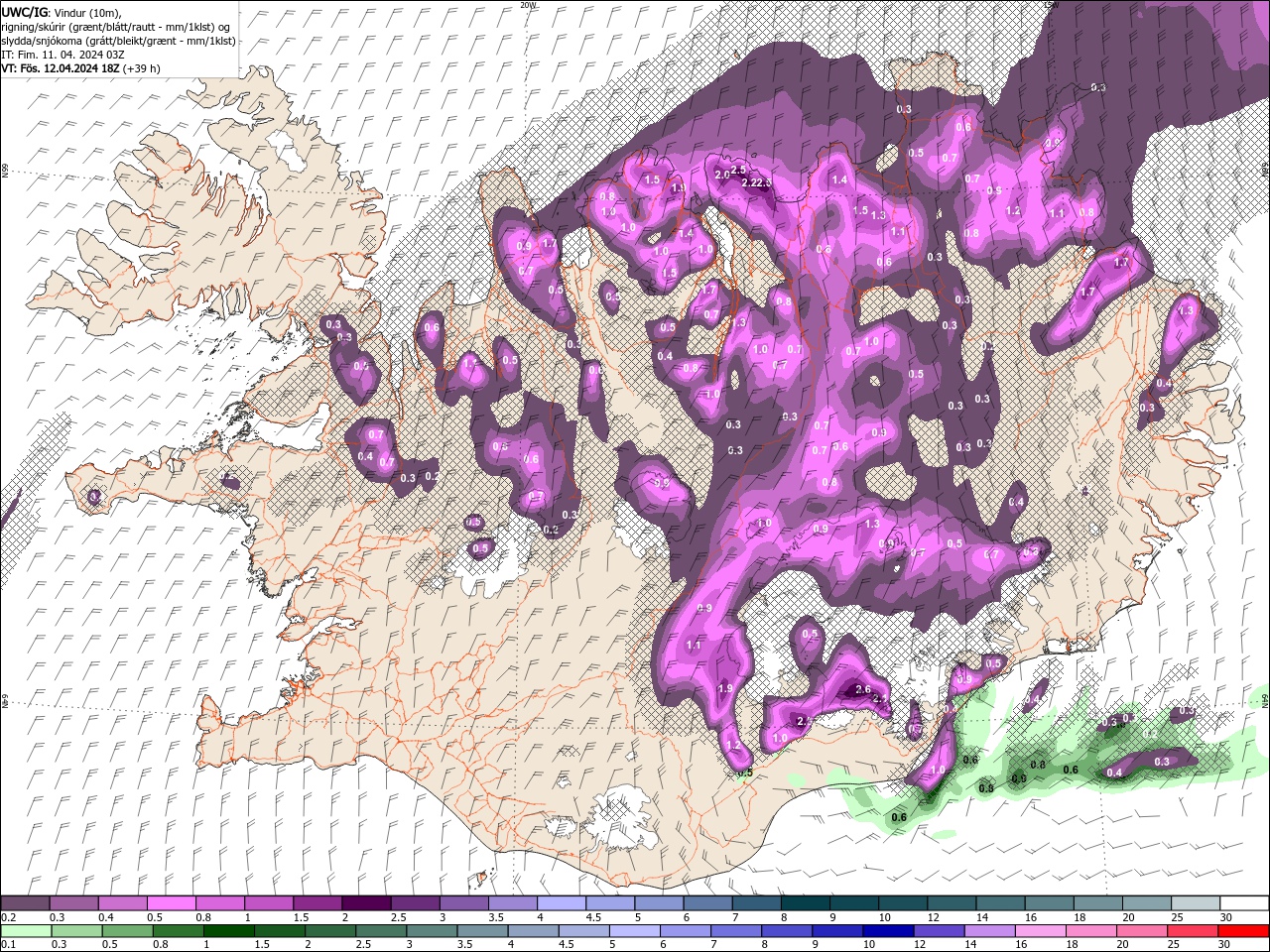Click the bright pink 0.5 swatch in the upper legend row
Image resolution: width=1270 pixels, height=952 pixels.
pyautogui.click(x=171, y=903)
